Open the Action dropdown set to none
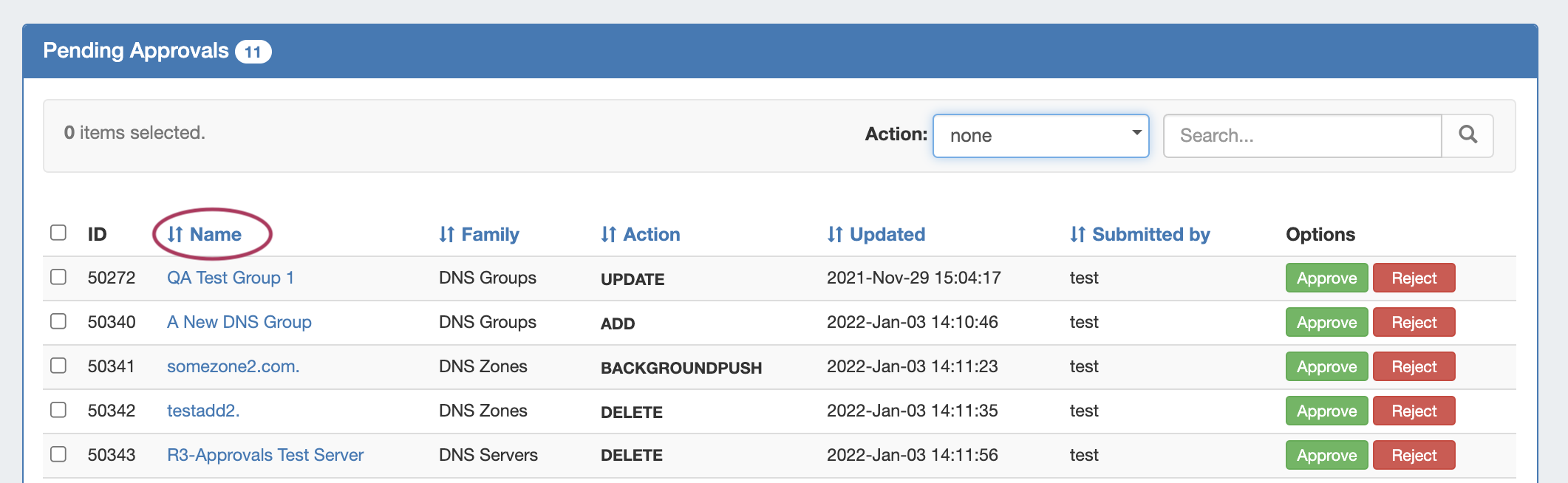Image resolution: width=1568 pixels, height=483 pixels. pos(1040,135)
